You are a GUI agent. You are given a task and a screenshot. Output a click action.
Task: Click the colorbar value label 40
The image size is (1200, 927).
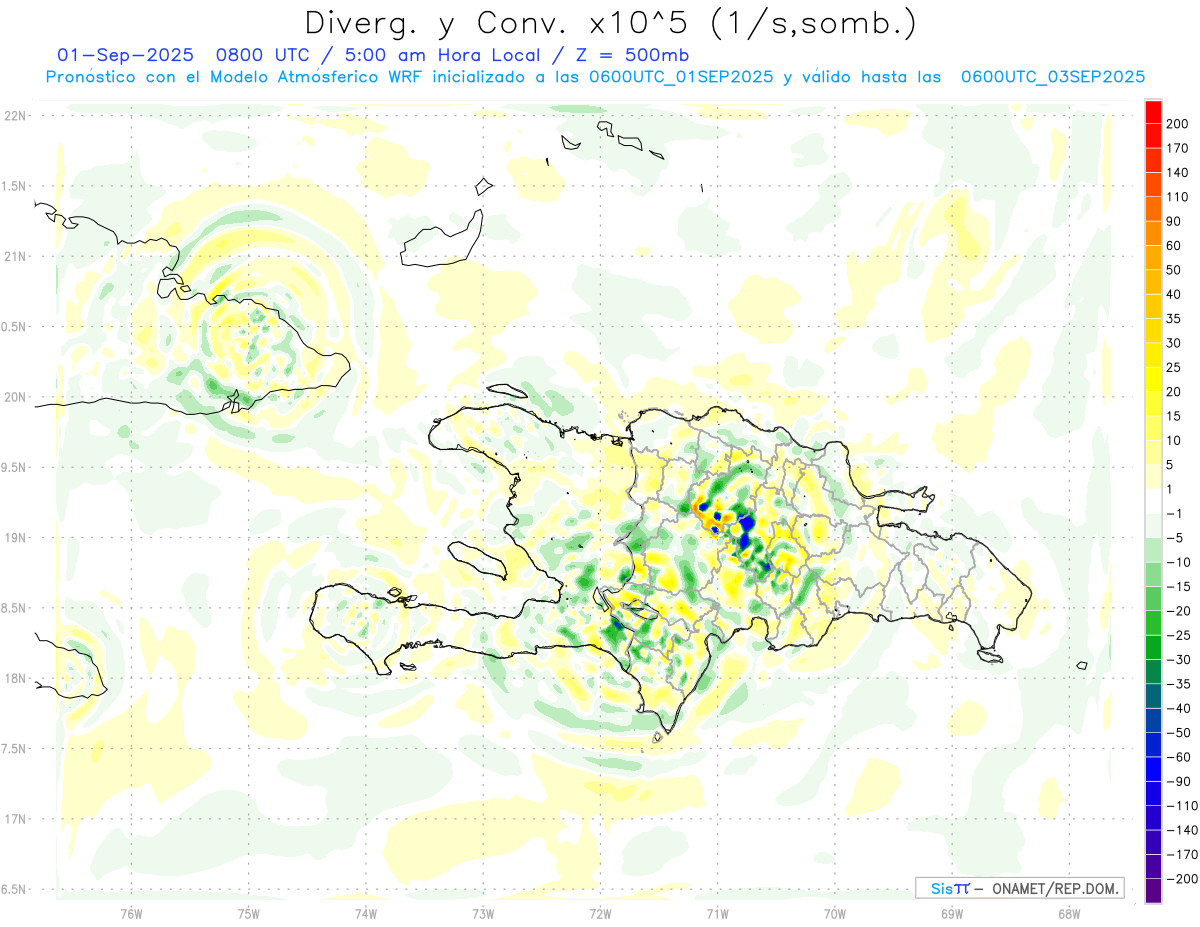pos(1174,295)
